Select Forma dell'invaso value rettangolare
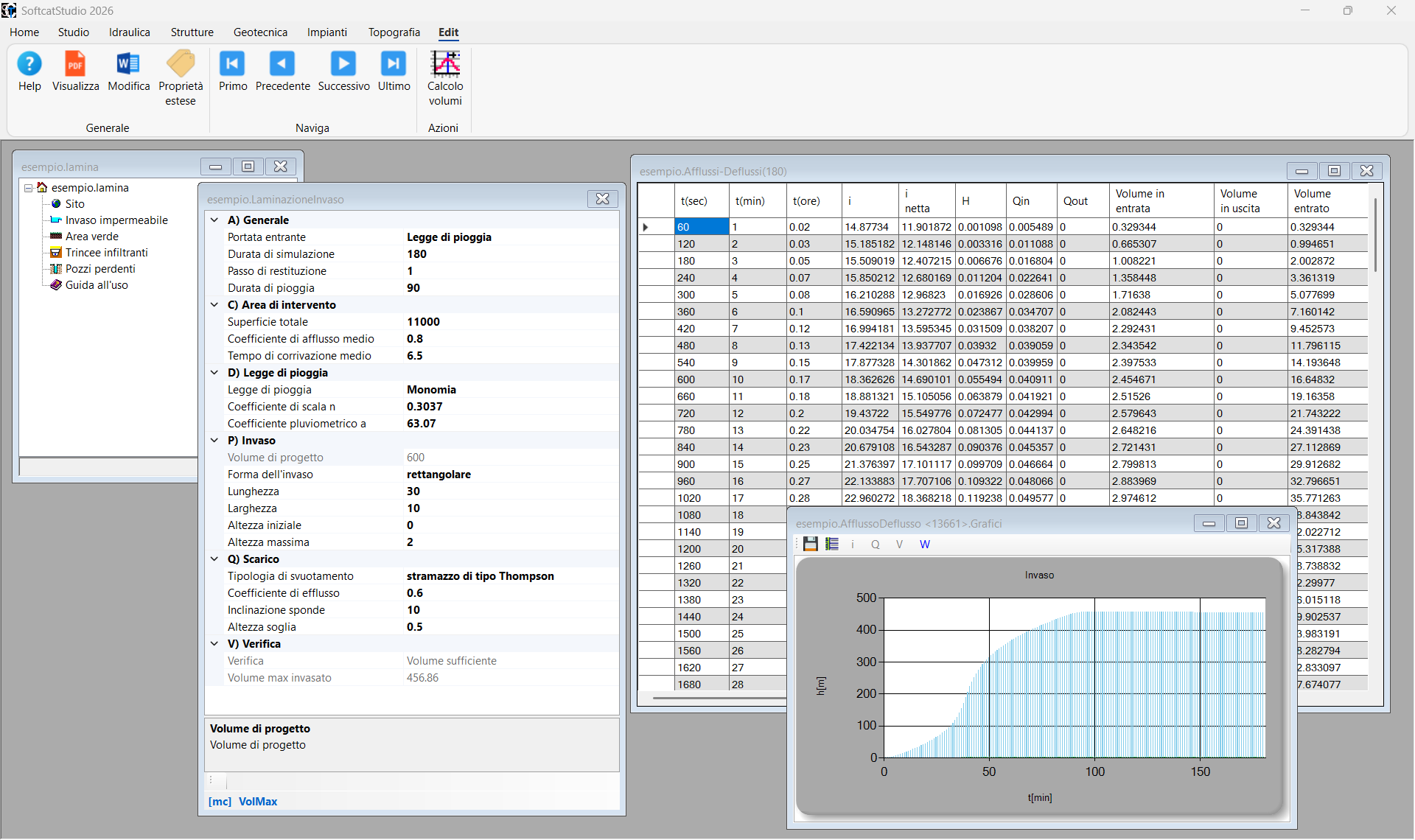Viewport: 1415px width, 840px height. tap(511, 475)
